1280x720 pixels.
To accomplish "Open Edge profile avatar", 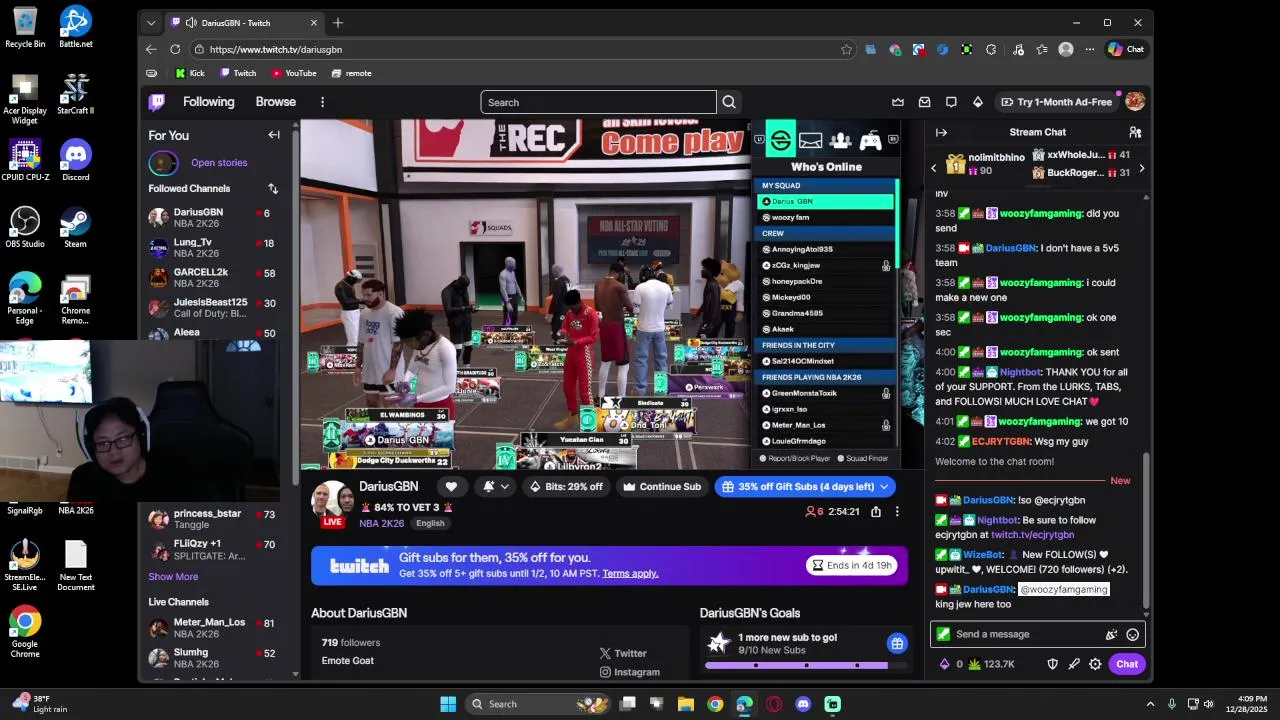I will coord(1066,49).
